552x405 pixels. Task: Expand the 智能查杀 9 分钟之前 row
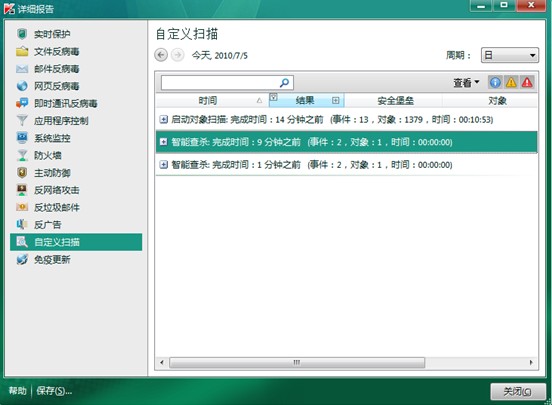pos(163,142)
